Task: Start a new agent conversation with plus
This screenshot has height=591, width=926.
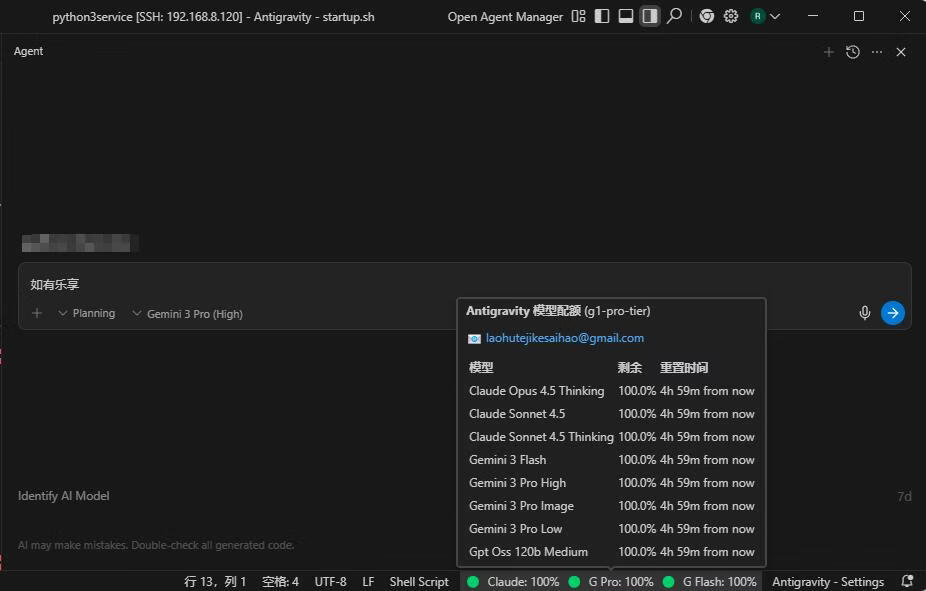Action: [x=828, y=52]
